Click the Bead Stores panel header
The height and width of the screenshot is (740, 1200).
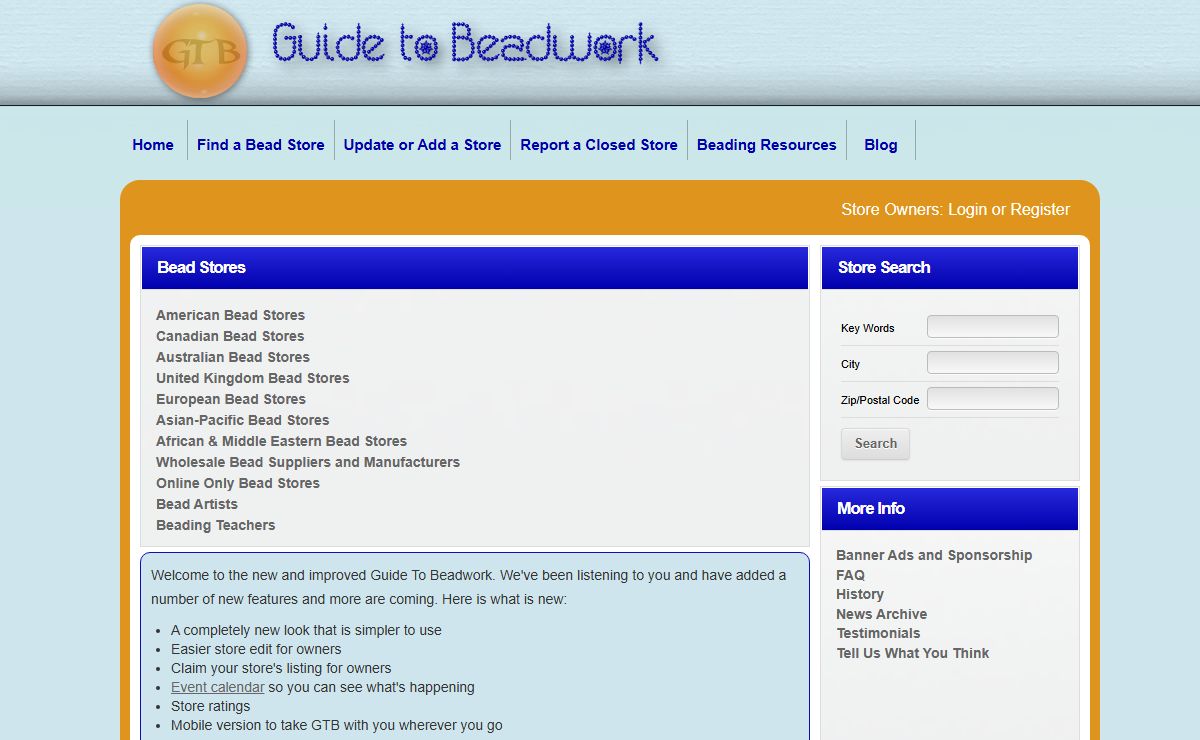(x=475, y=268)
